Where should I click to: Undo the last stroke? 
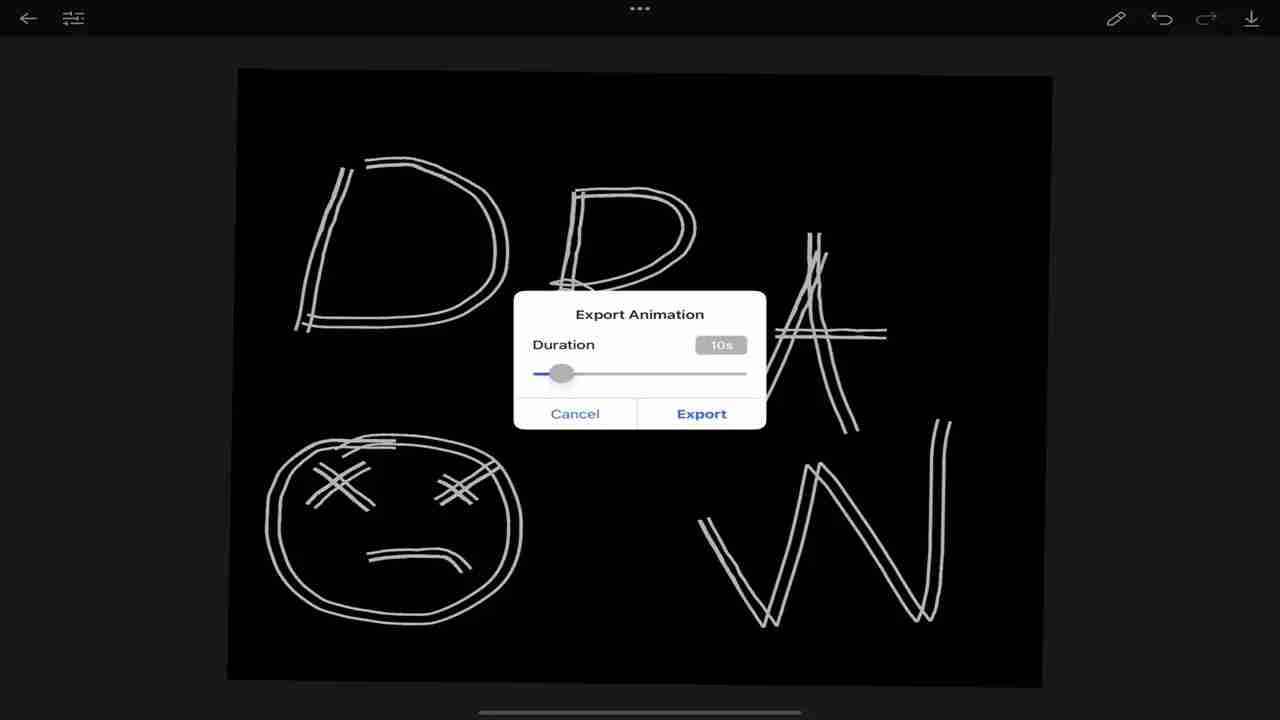pyautogui.click(x=1161, y=18)
